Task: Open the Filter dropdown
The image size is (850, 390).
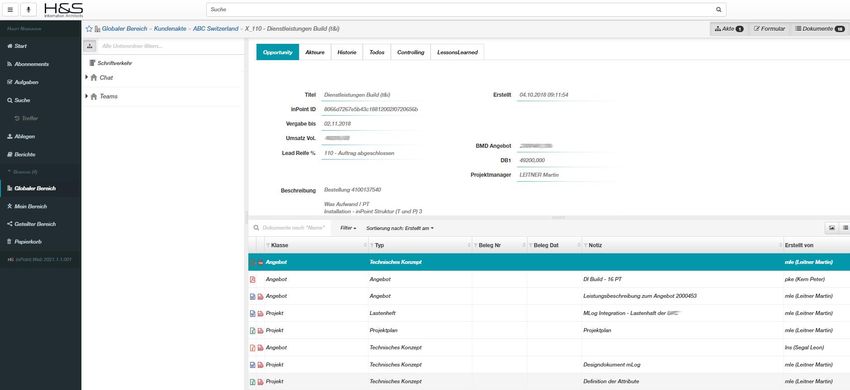Action: coord(348,228)
